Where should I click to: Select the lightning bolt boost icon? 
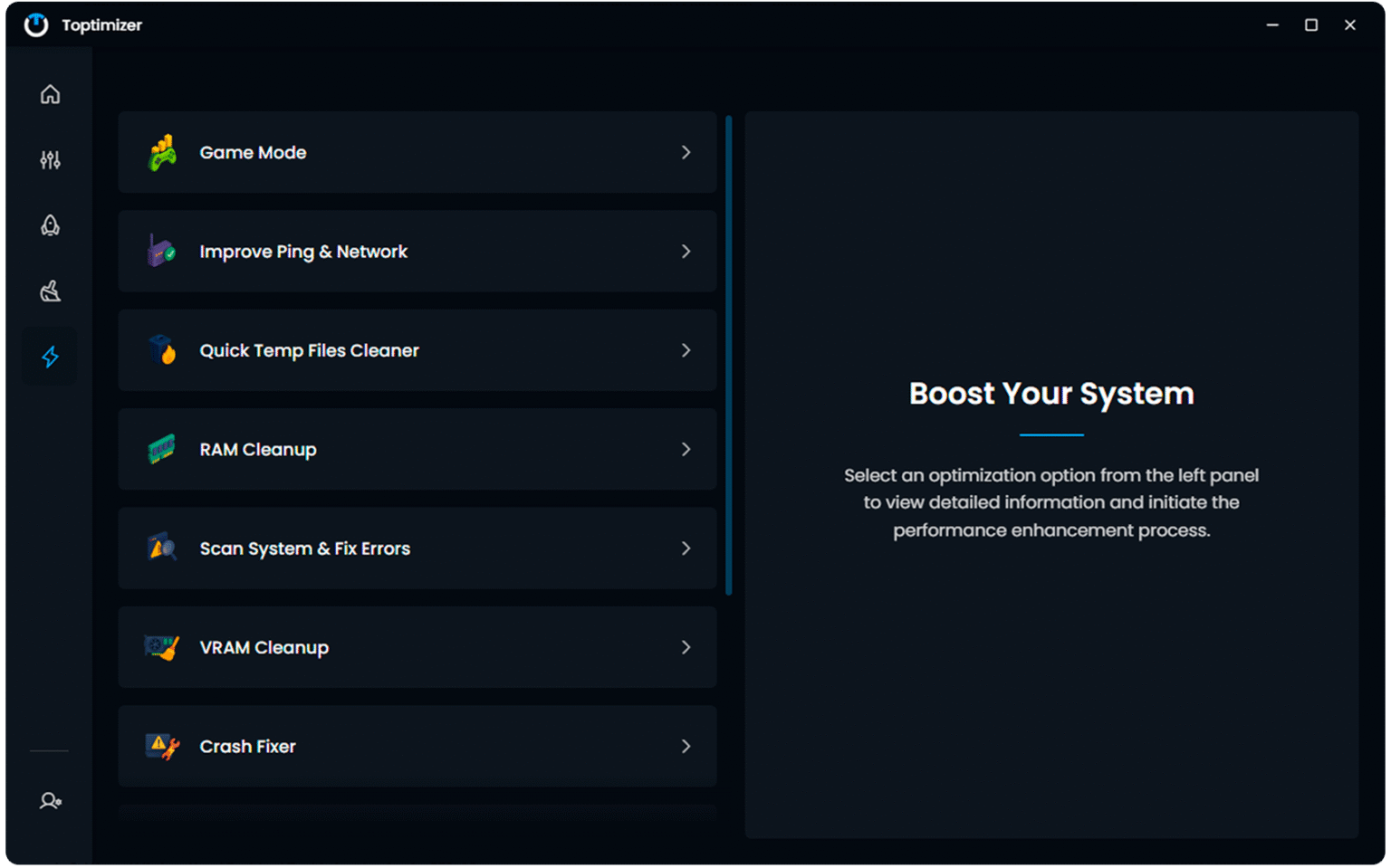(50, 357)
